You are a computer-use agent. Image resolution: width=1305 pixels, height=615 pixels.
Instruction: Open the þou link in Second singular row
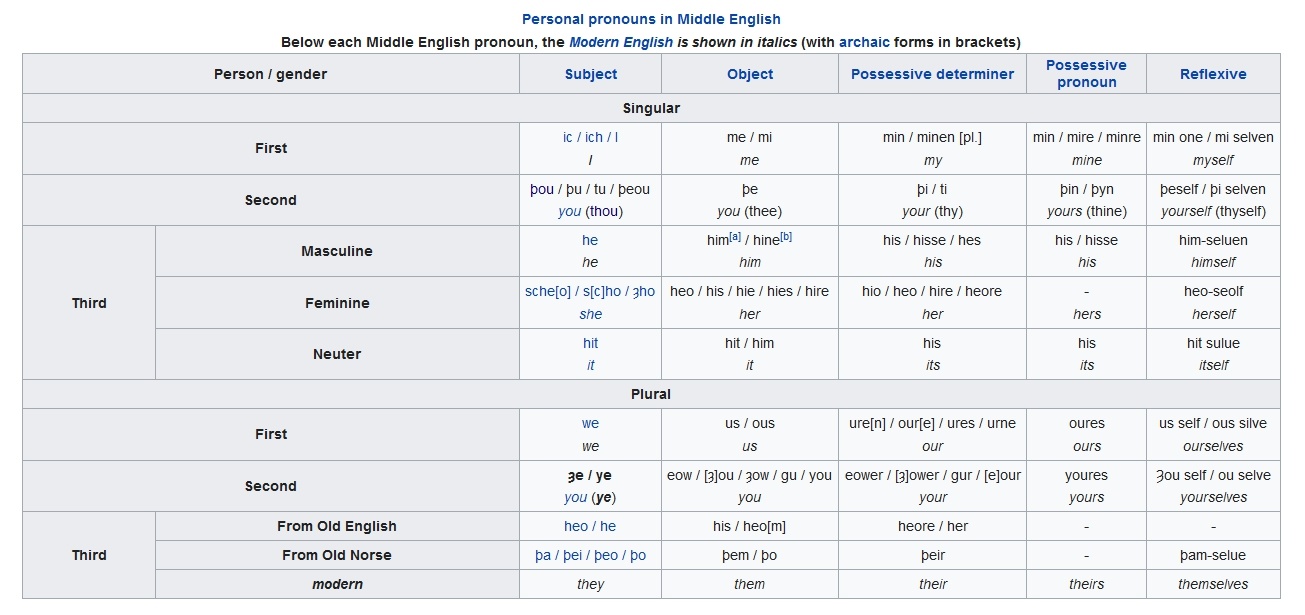tap(542, 189)
